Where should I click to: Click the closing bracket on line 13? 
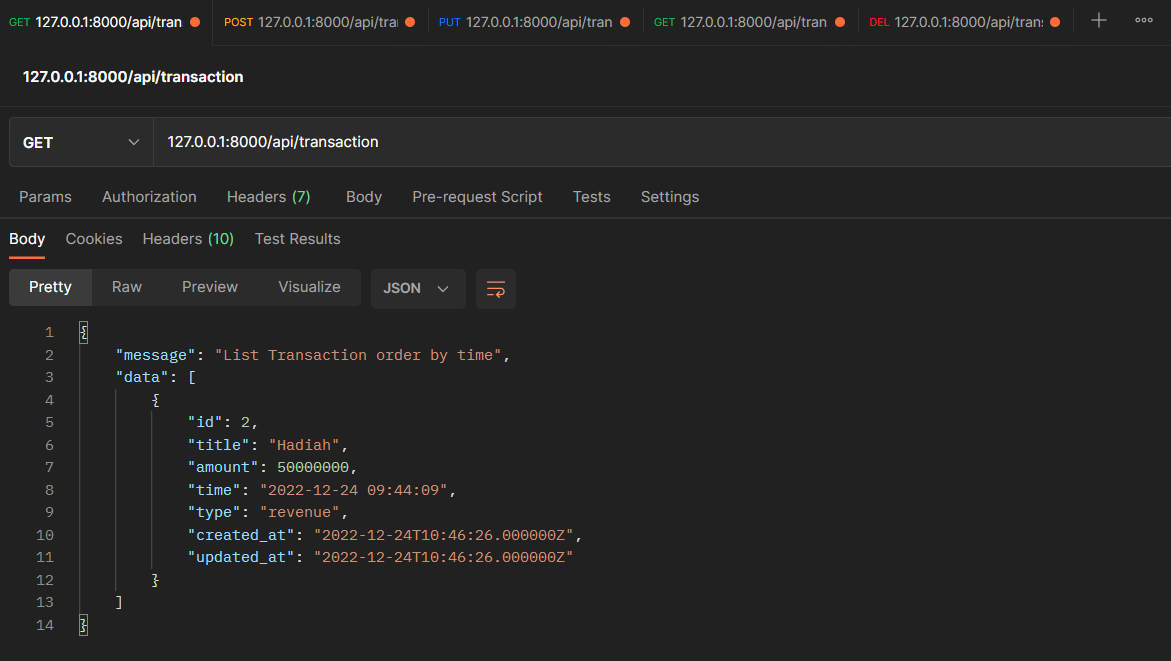[119, 602]
